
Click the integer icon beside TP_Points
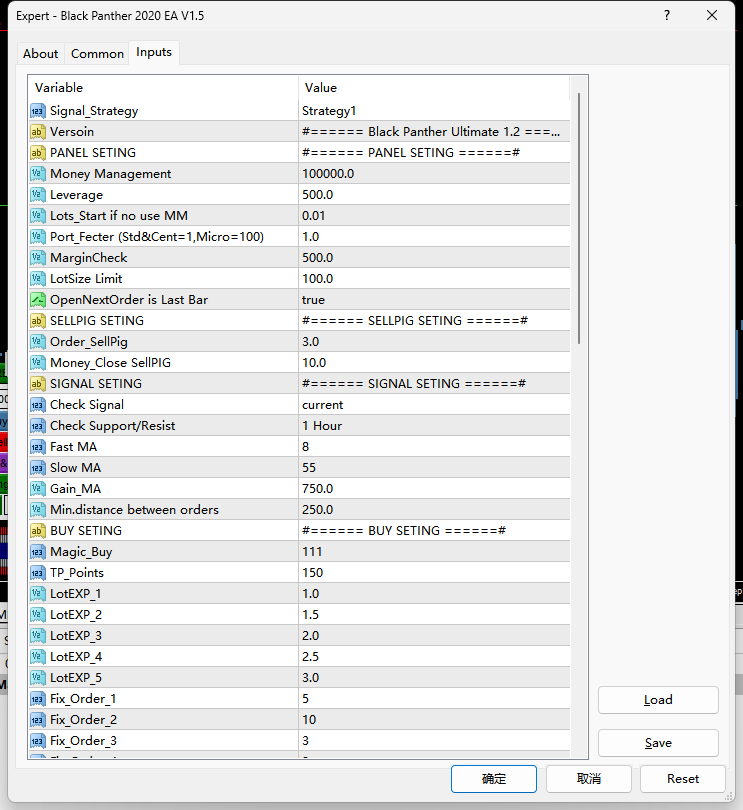click(37, 573)
